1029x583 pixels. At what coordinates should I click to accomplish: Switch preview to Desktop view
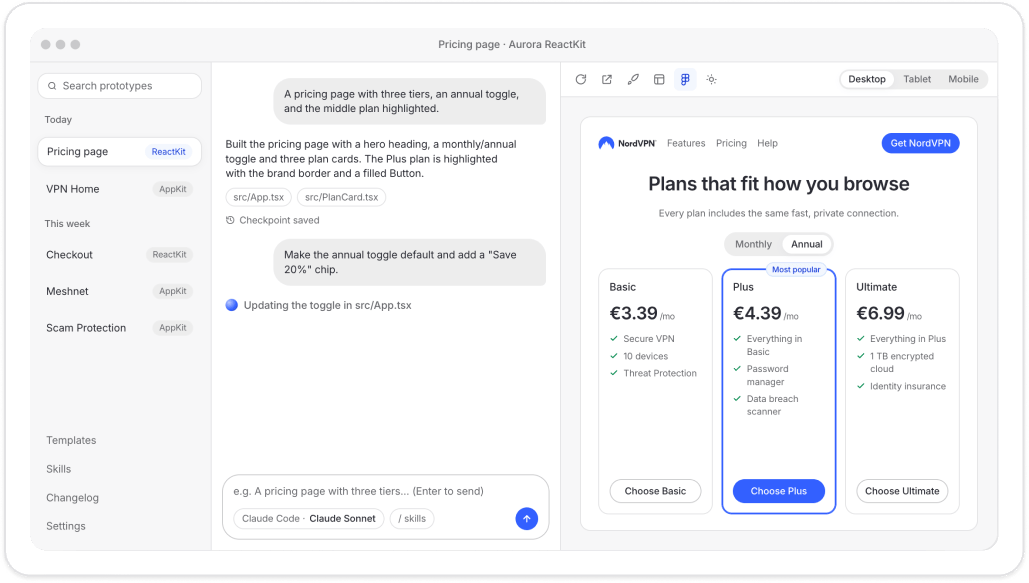tap(867, 79)
